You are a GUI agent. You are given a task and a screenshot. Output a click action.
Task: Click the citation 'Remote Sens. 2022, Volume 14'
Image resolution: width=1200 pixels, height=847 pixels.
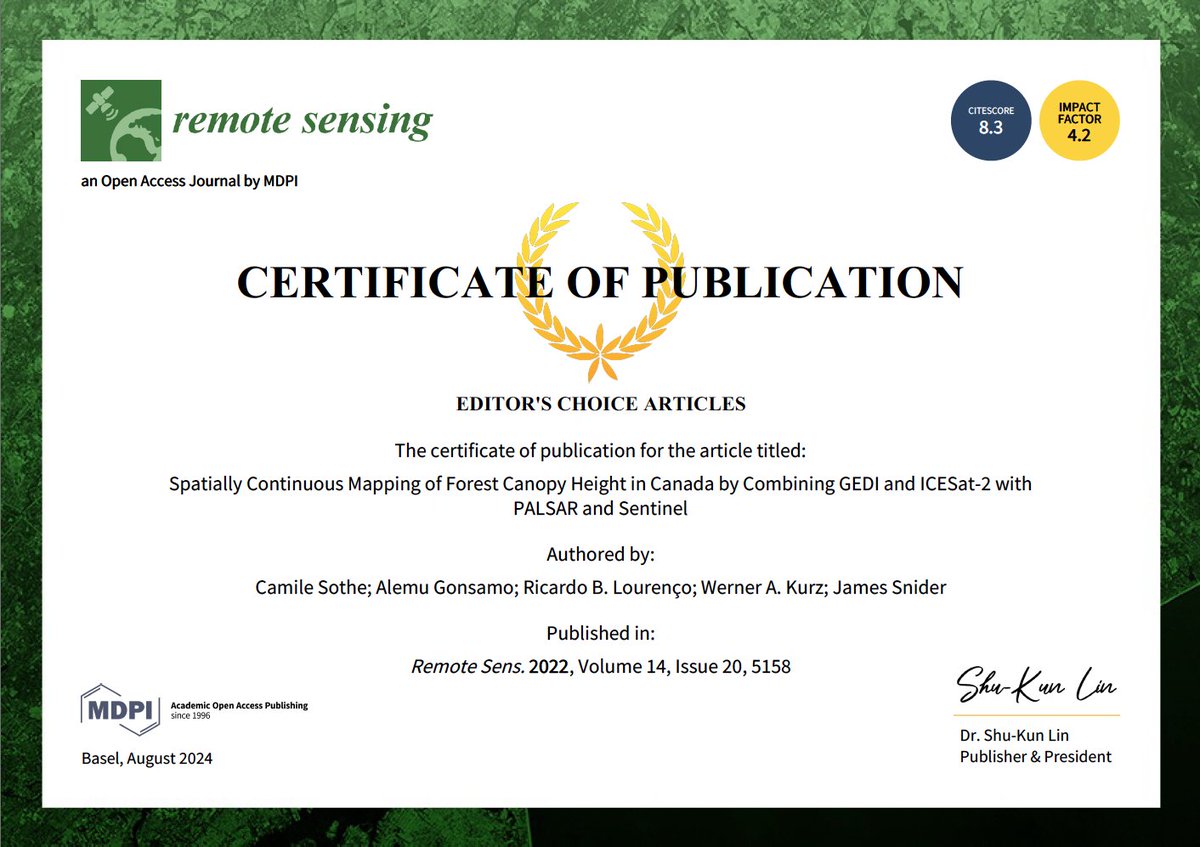tap(601, 666)
